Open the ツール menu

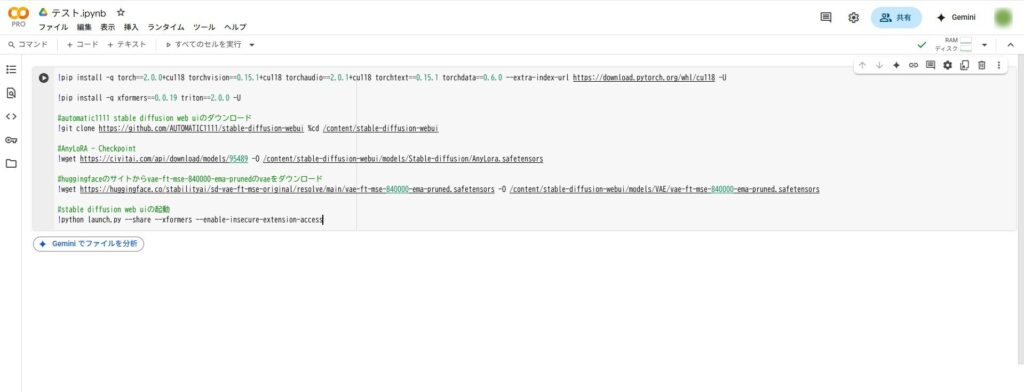click(x=204, y=27)
